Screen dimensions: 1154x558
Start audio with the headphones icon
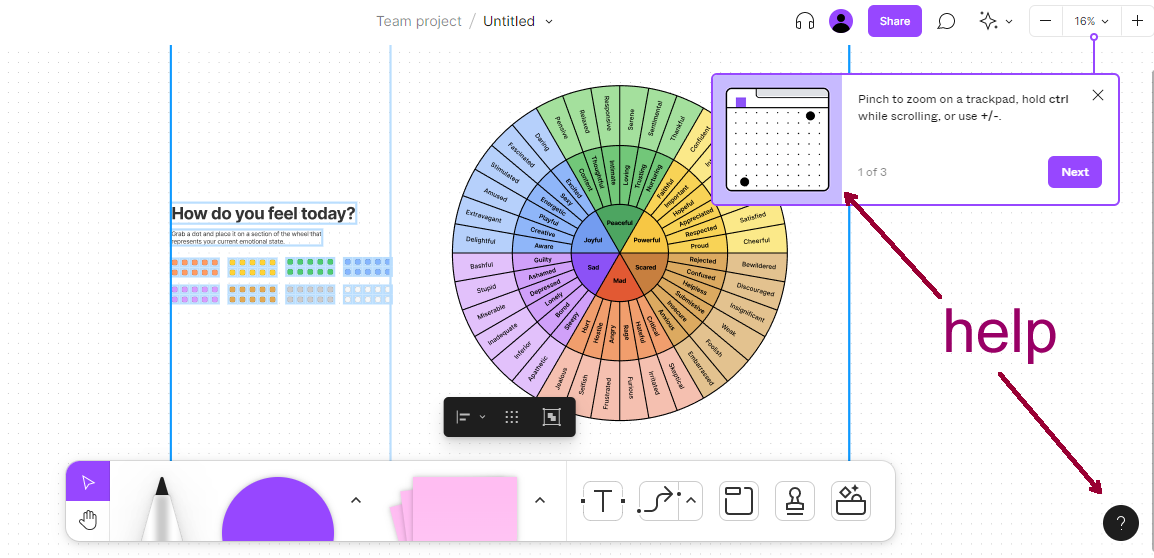805,21
